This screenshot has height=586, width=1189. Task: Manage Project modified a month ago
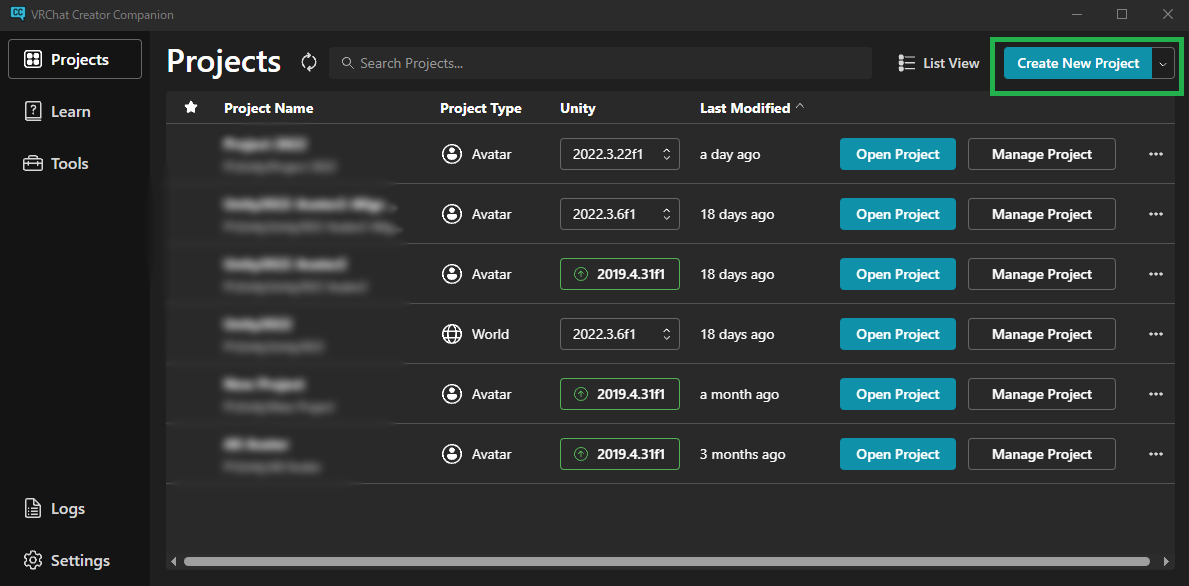[1042, 394]
